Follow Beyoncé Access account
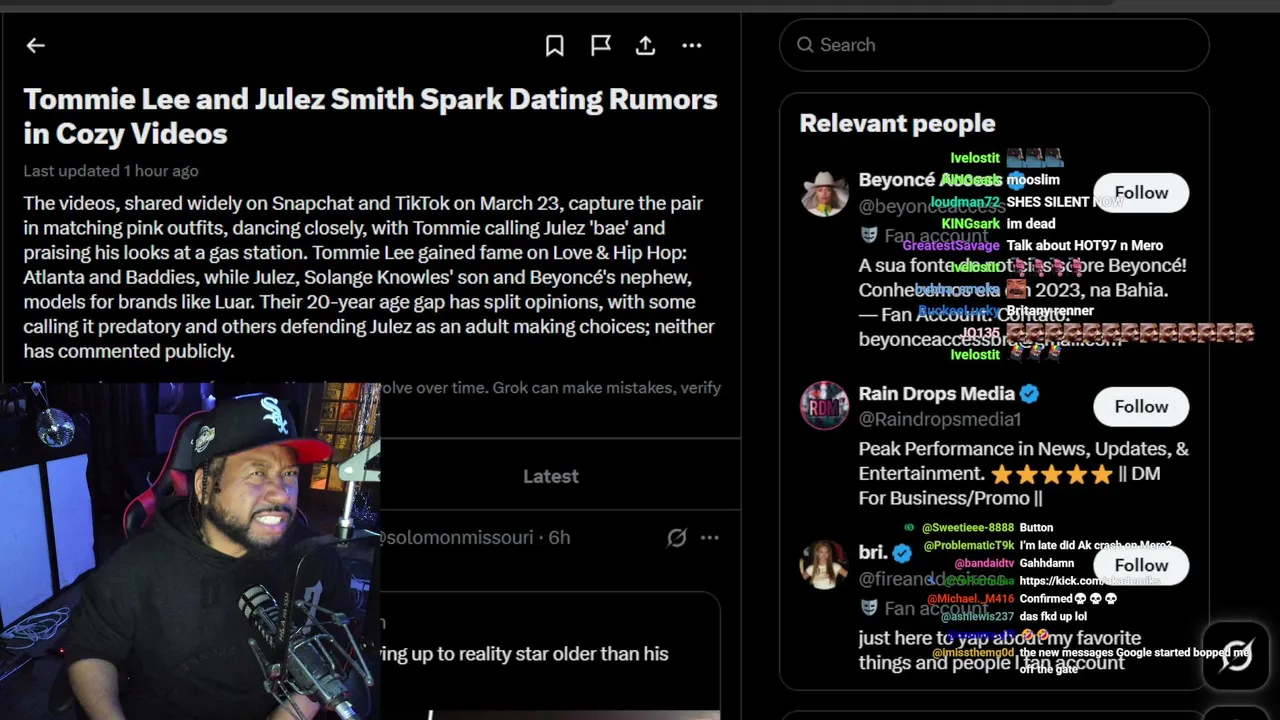The image size is (1280, 720). (x=1141, y=193)
